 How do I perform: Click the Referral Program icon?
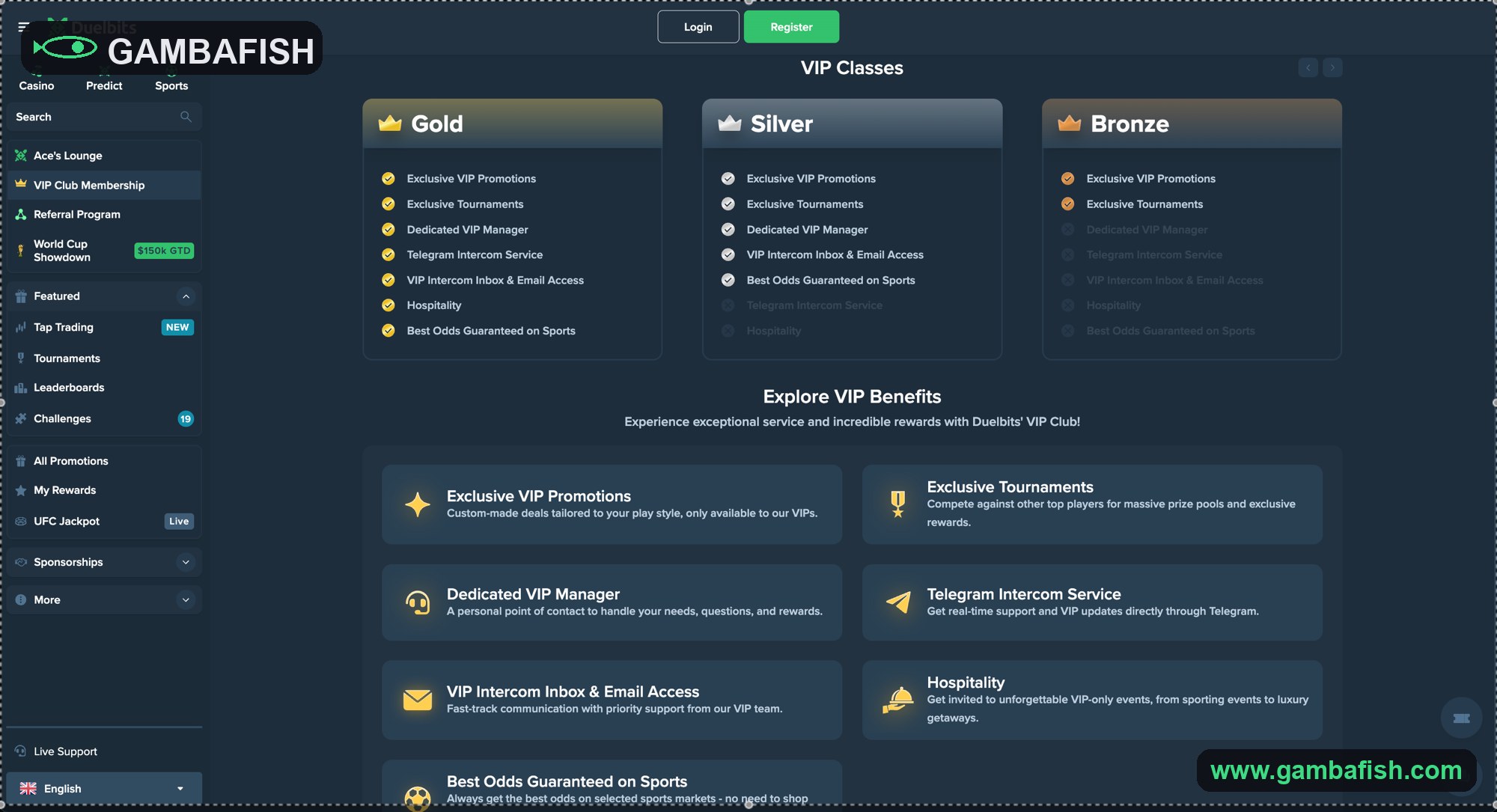[21, 214]
